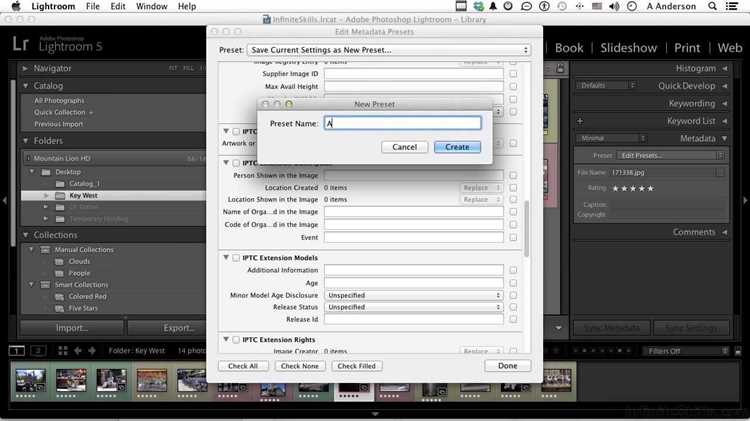Click the metadata dialog vertical scrollbar
Viewport: 750px width, 421px height.
pos(527,229)
